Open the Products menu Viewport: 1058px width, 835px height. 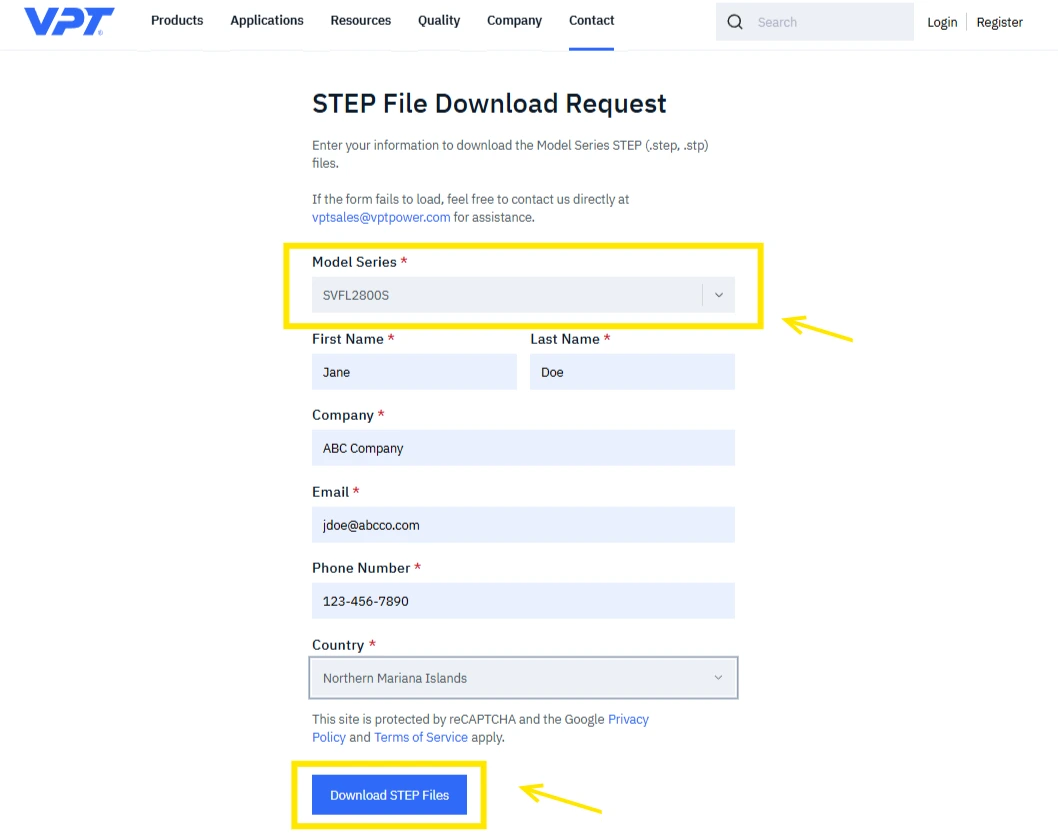pyautogui.click(x=177, y=20)
